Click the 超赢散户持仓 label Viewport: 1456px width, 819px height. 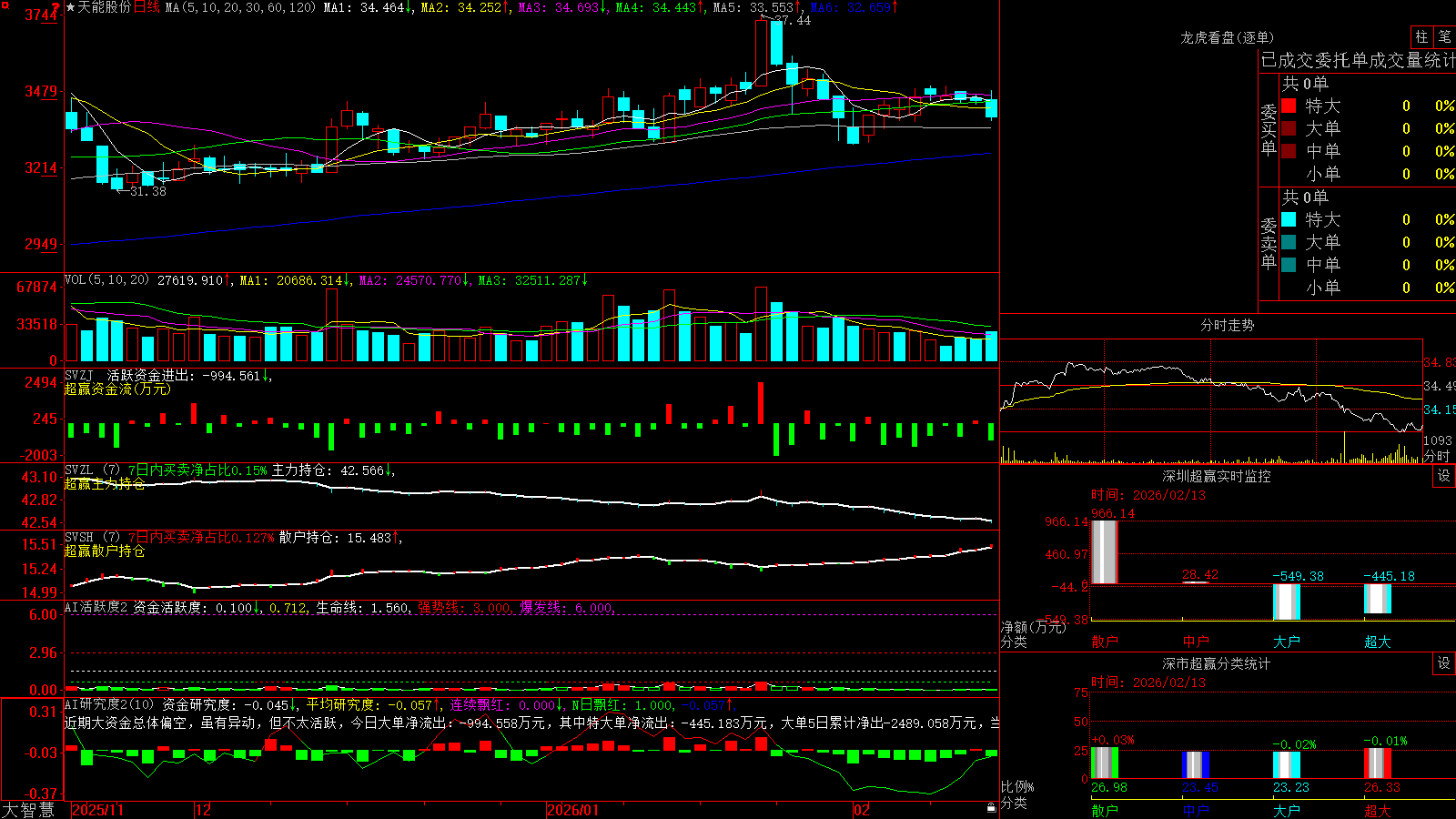[105, 551]
